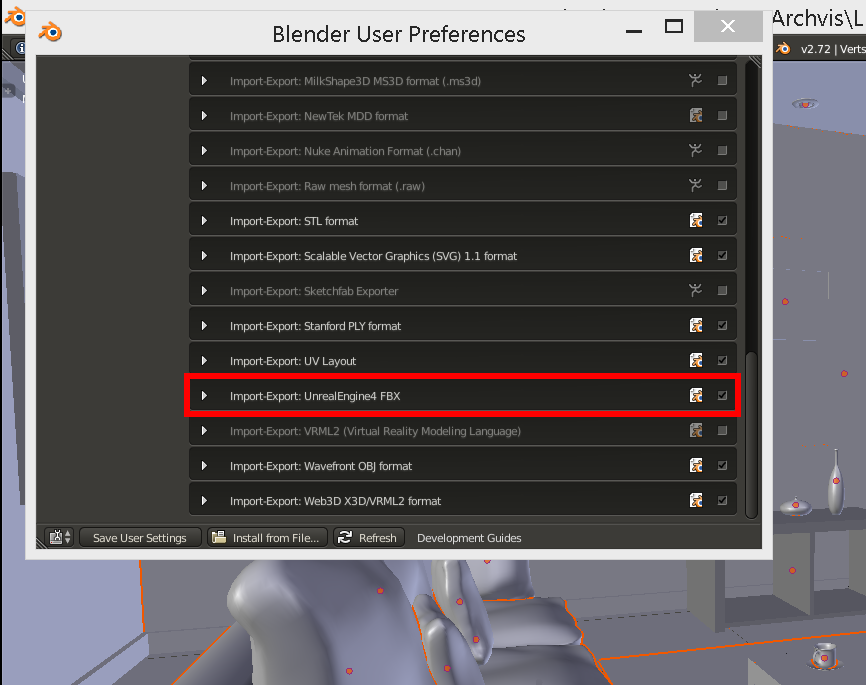Select the Import-Export: UnrealEngine4 FBX label
866x685 pixels.
tap(315, 396)
